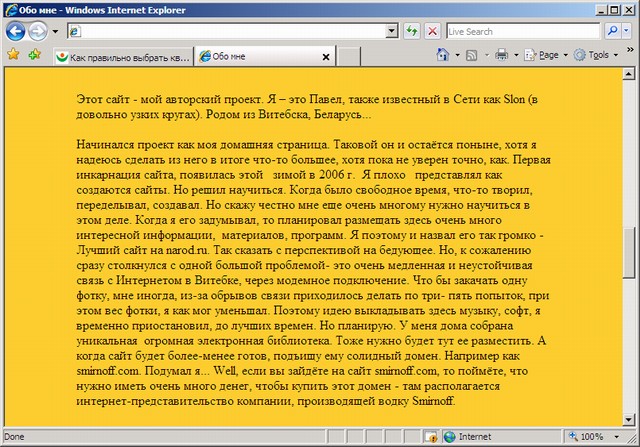640x447 pixels.
Task: Open a new blank tab
Action: click(348, 57)
